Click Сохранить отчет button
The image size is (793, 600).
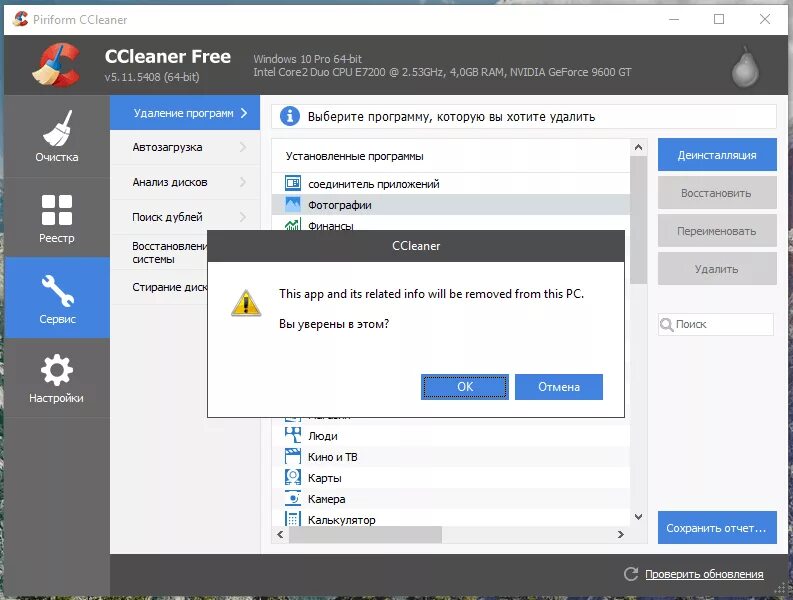tap(717, 528)
